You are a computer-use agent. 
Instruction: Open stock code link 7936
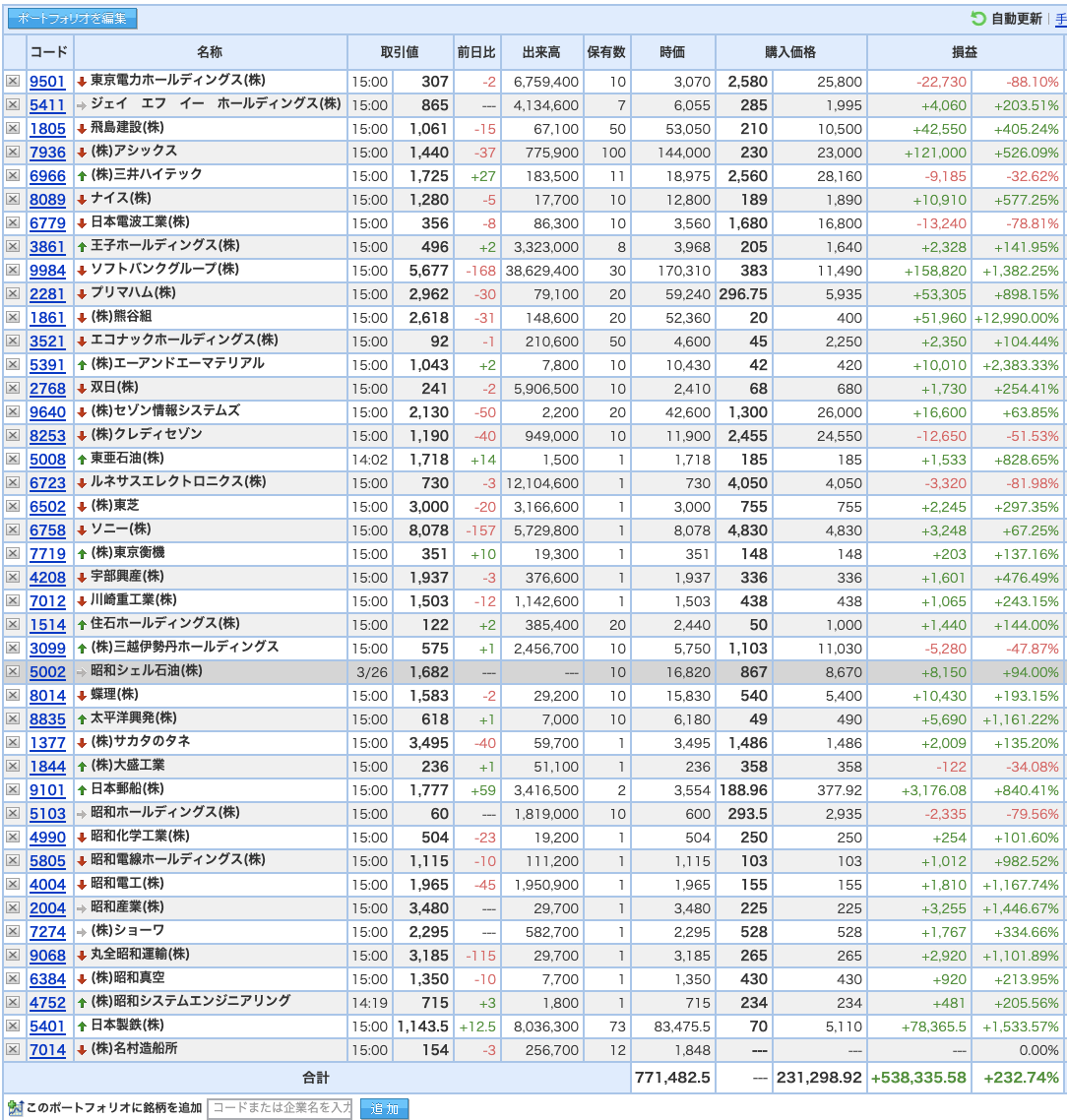click(x=47, y=153)
